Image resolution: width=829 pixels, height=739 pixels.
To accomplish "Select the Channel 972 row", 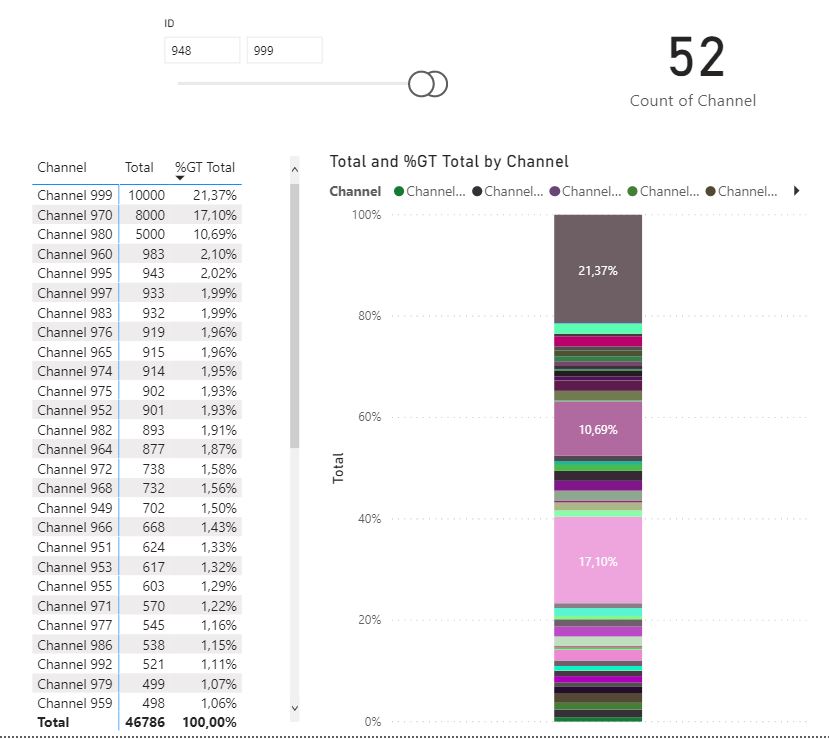I will coord(137,469).
